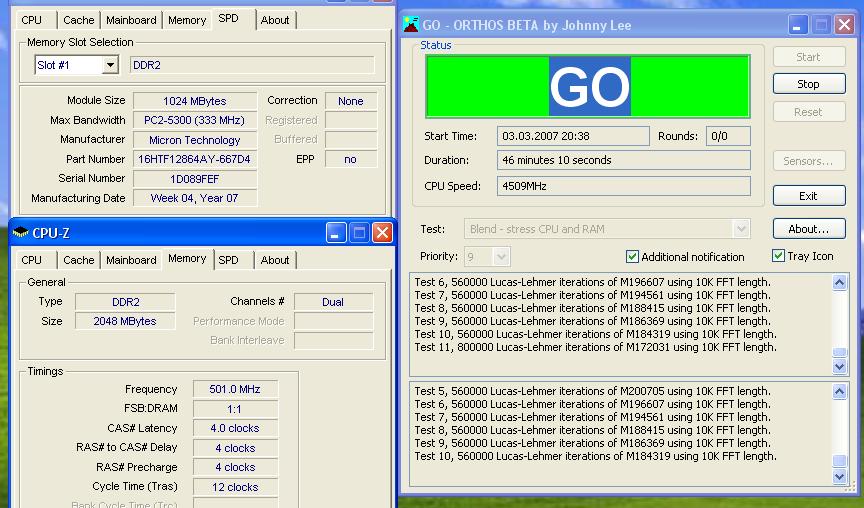Minimize the CPU-Z Memory window

(336, 233)
